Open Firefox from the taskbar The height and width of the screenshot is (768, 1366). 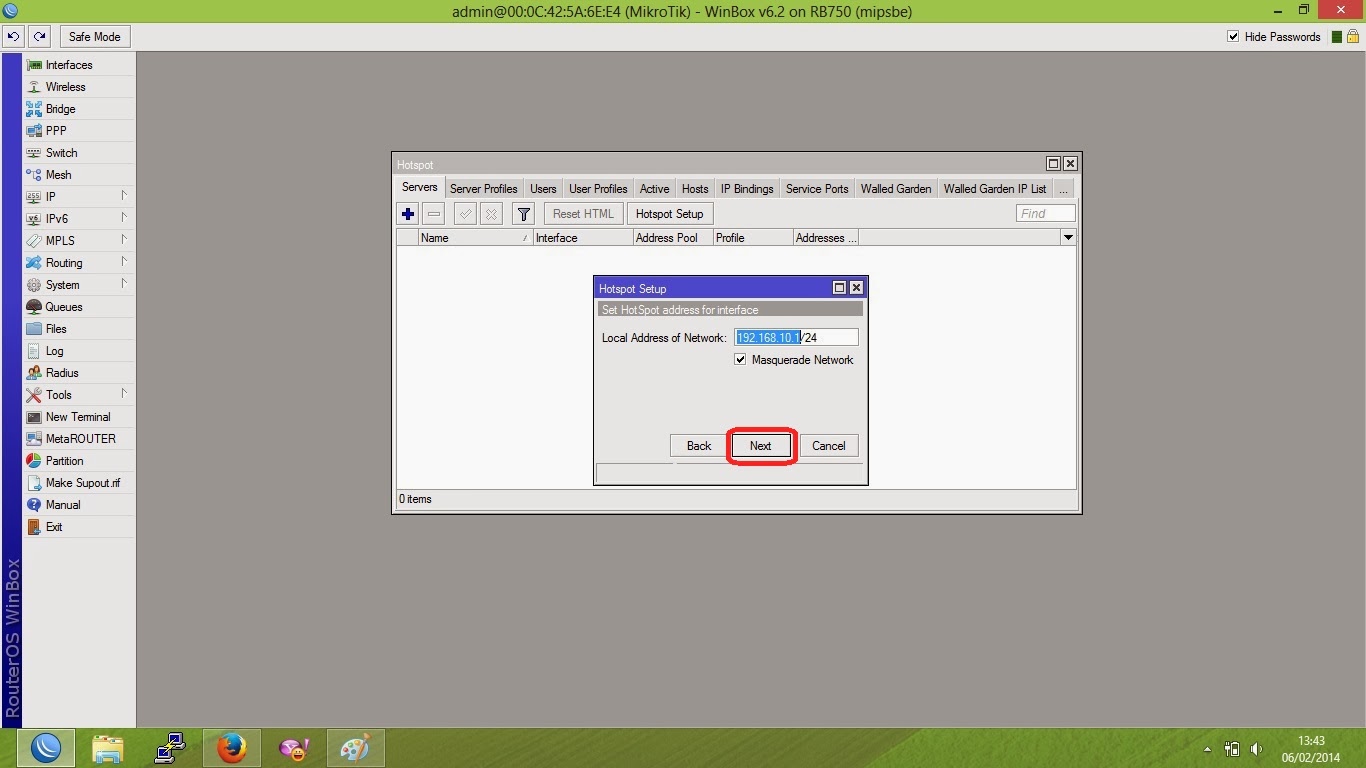click(x=232, y=748)
